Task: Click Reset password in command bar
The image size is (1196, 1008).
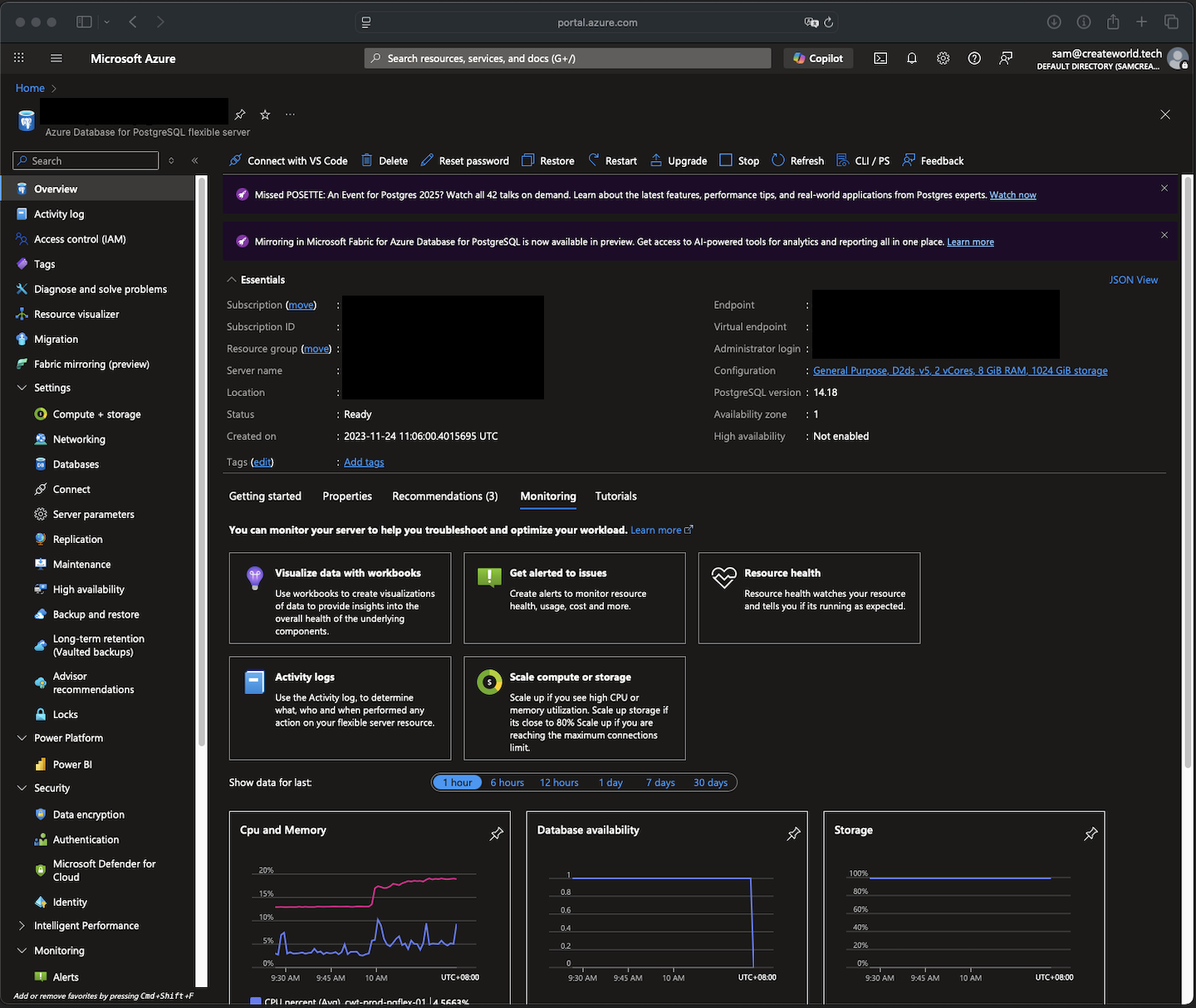Action: coord(464,160)
